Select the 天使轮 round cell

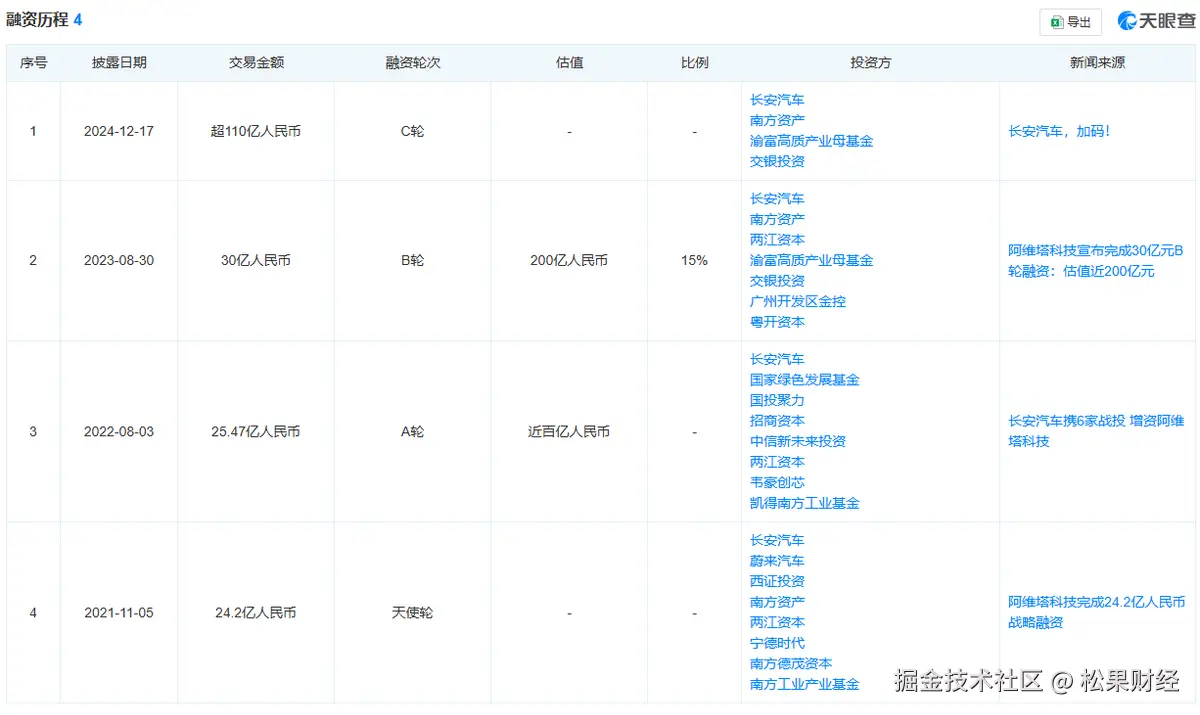[413, 613]
